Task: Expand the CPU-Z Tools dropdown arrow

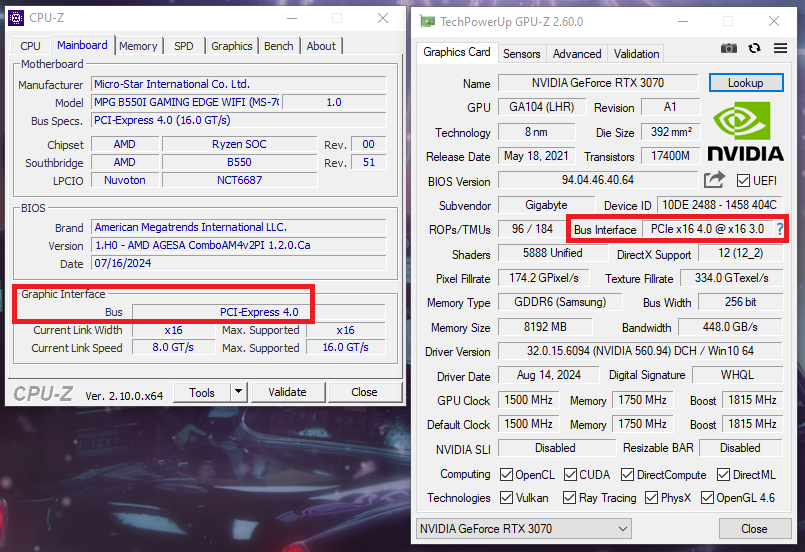Action: click(x=239, y=392)
